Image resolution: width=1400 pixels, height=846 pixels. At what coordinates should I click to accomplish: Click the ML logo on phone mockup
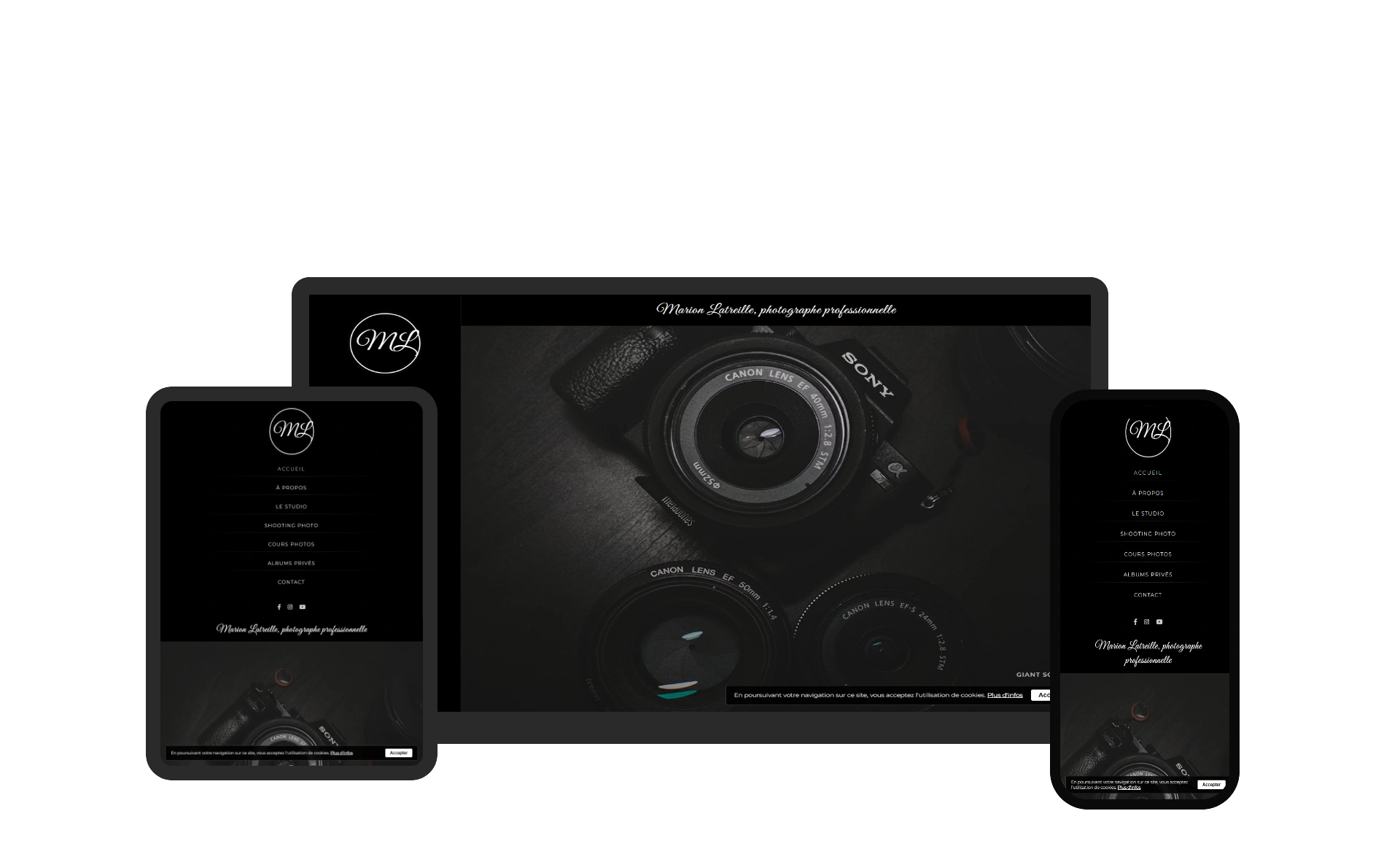pyautogui.click(x=1148, y=435)
